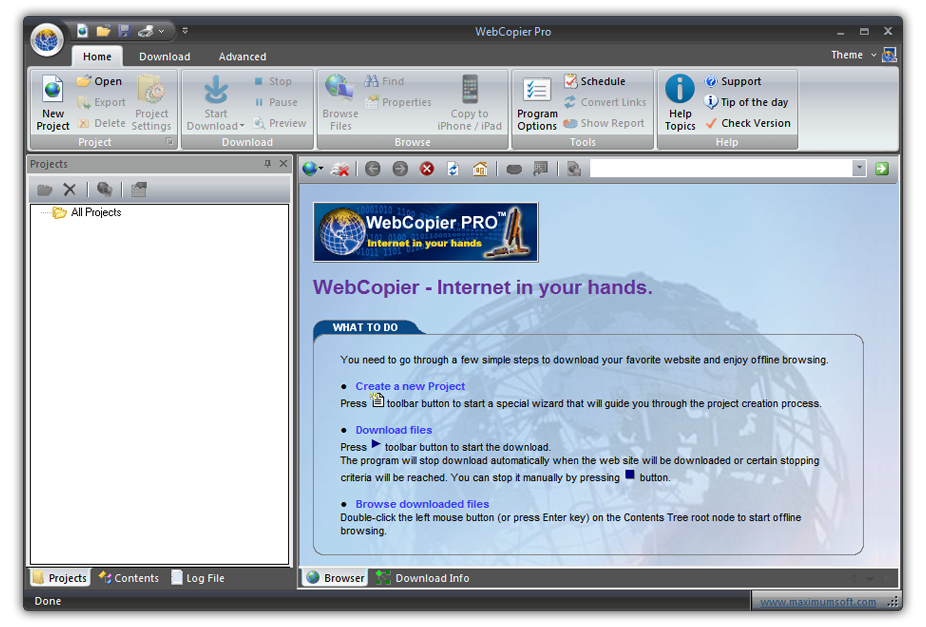
Task: Click the disconnect globe icon with red X
Action: click(340, 169)
